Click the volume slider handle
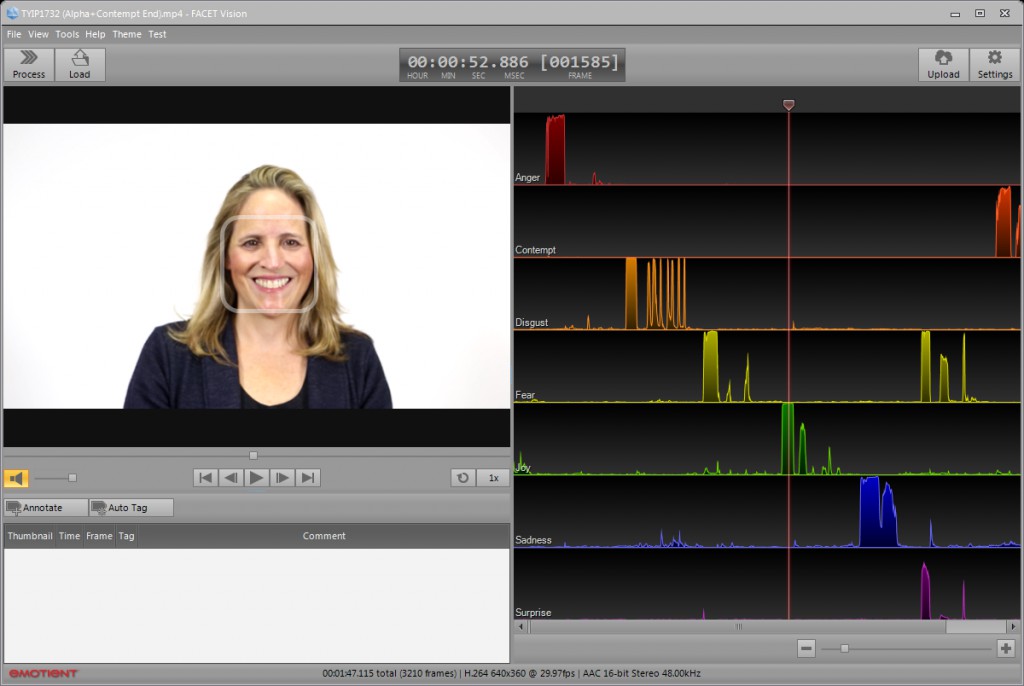 click(72, 478)
